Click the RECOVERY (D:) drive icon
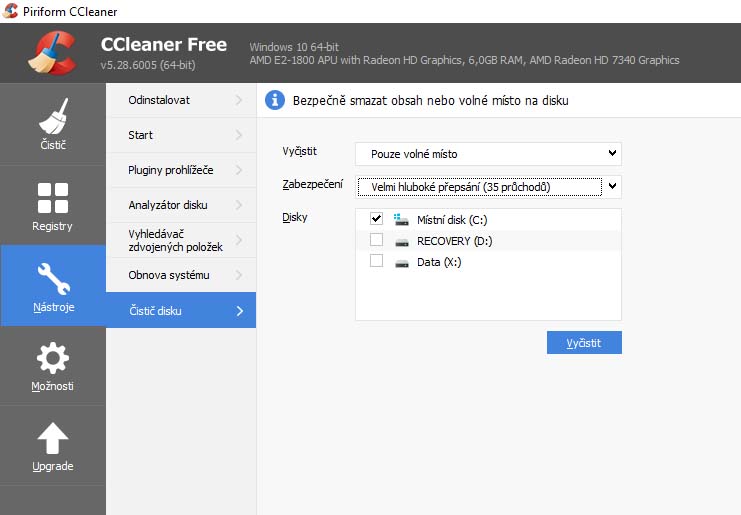 coord(402,242)
